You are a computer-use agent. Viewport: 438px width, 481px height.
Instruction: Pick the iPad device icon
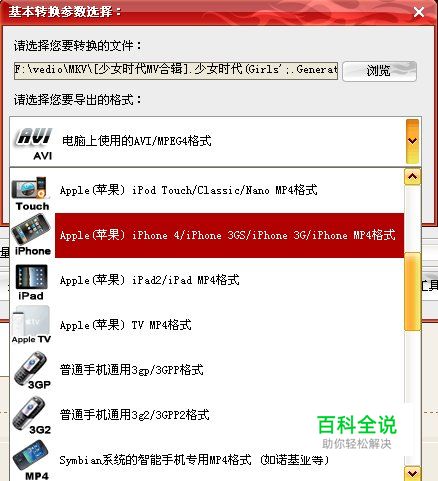point(31,282)
